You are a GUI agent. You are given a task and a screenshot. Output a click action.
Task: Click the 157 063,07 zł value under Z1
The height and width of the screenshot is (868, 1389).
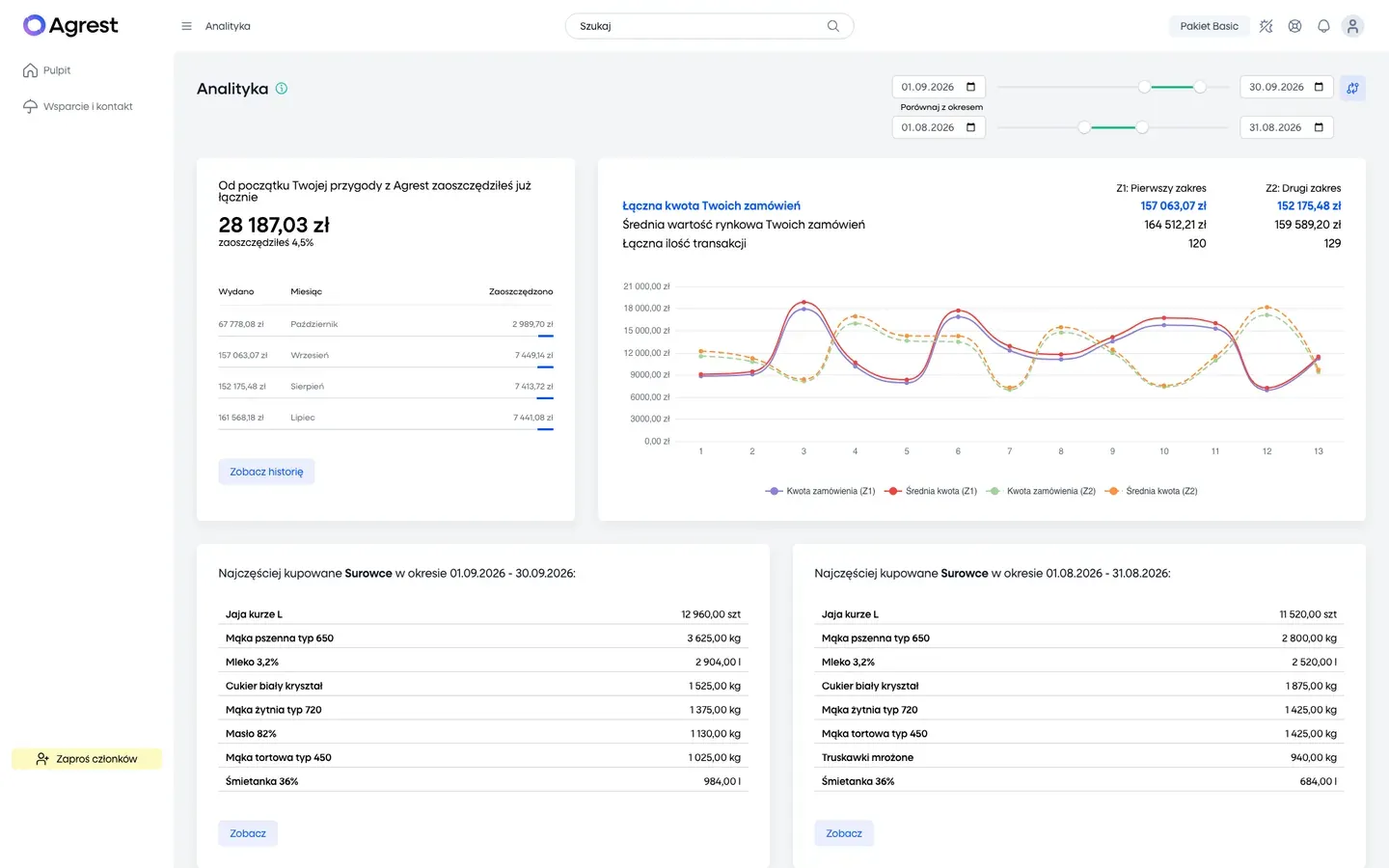point(1173,205)
